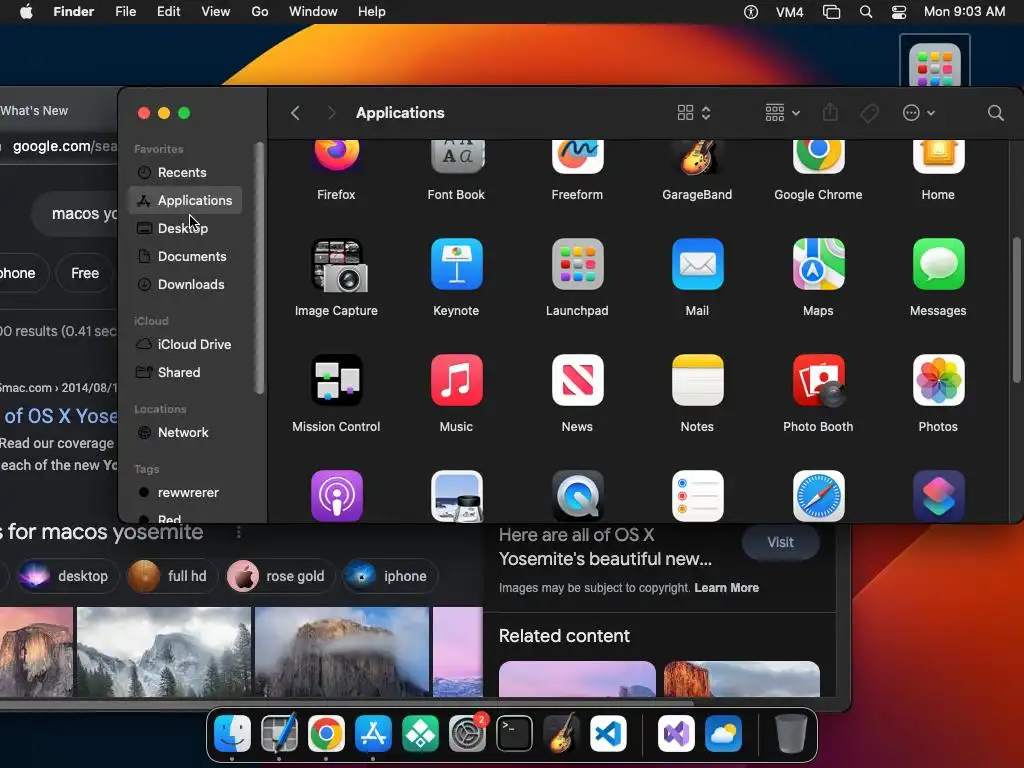Screen dimensions: 1024x768
Task: Open the Edit menu
Action: pyautogui.click(x=168, y=12)
